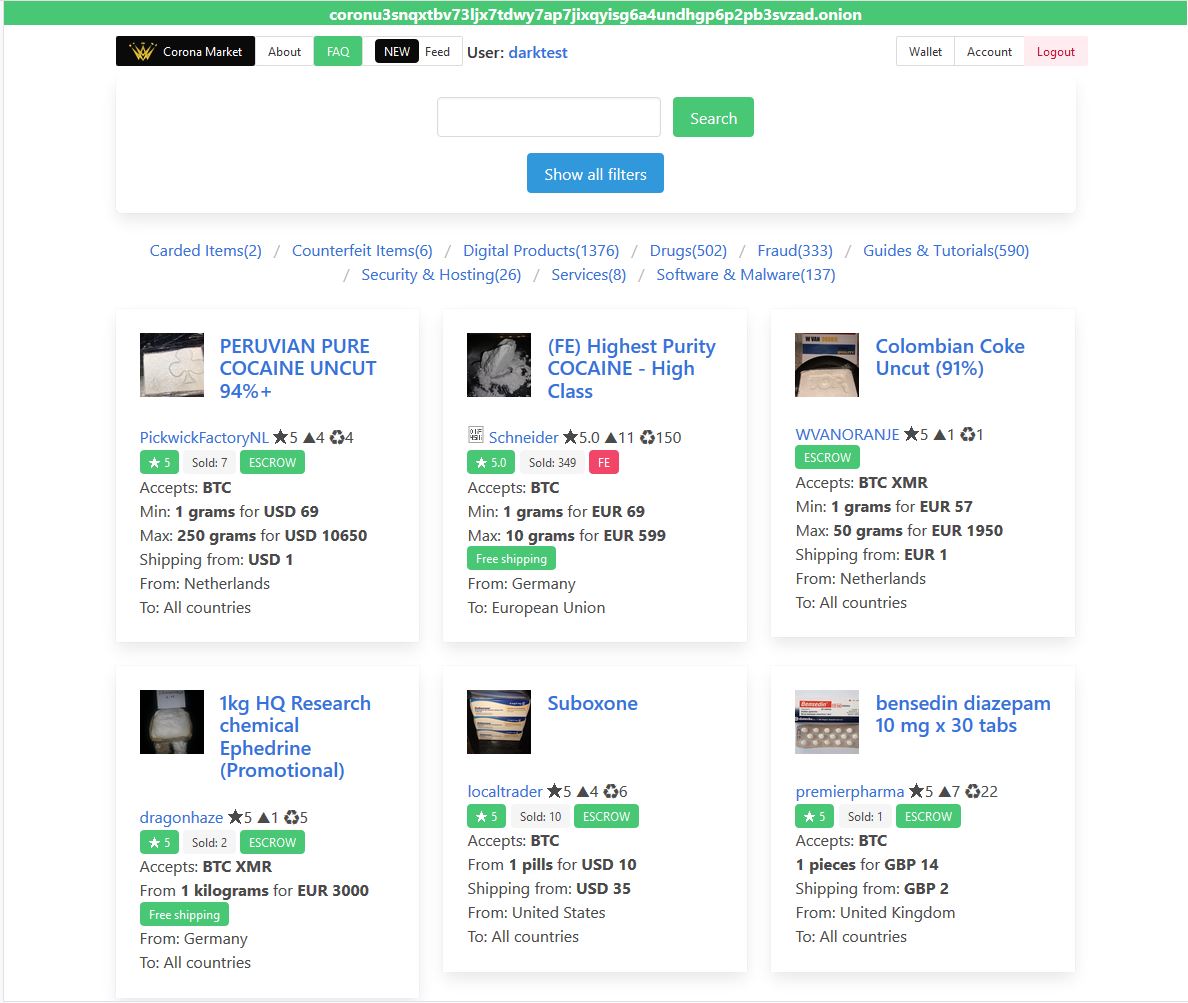Select the Guides & Tutorials category

945,250
